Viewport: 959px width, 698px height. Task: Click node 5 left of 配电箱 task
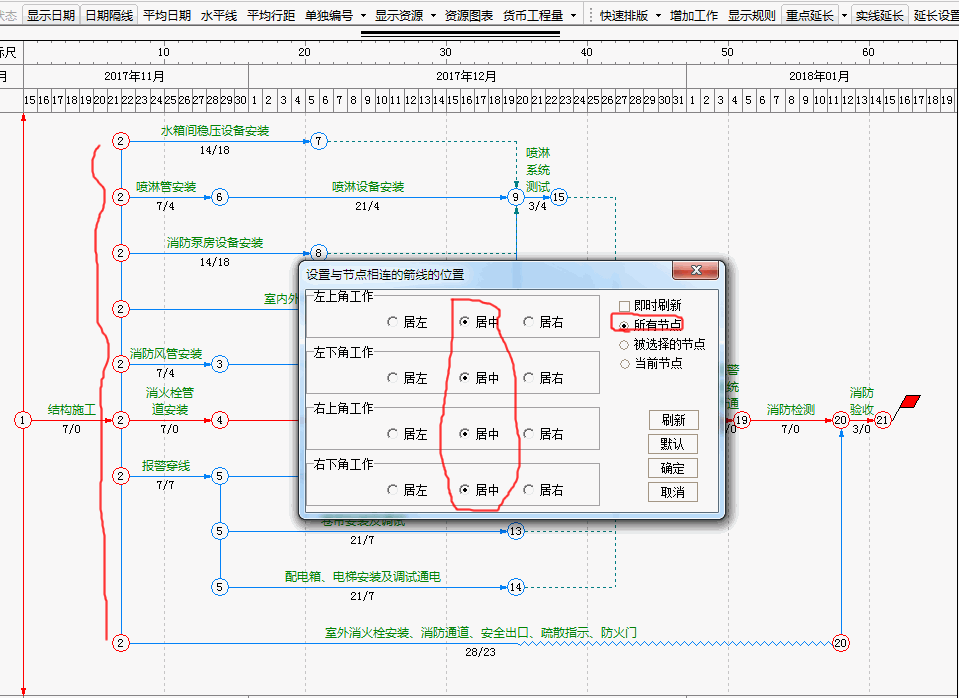[220, 587]
